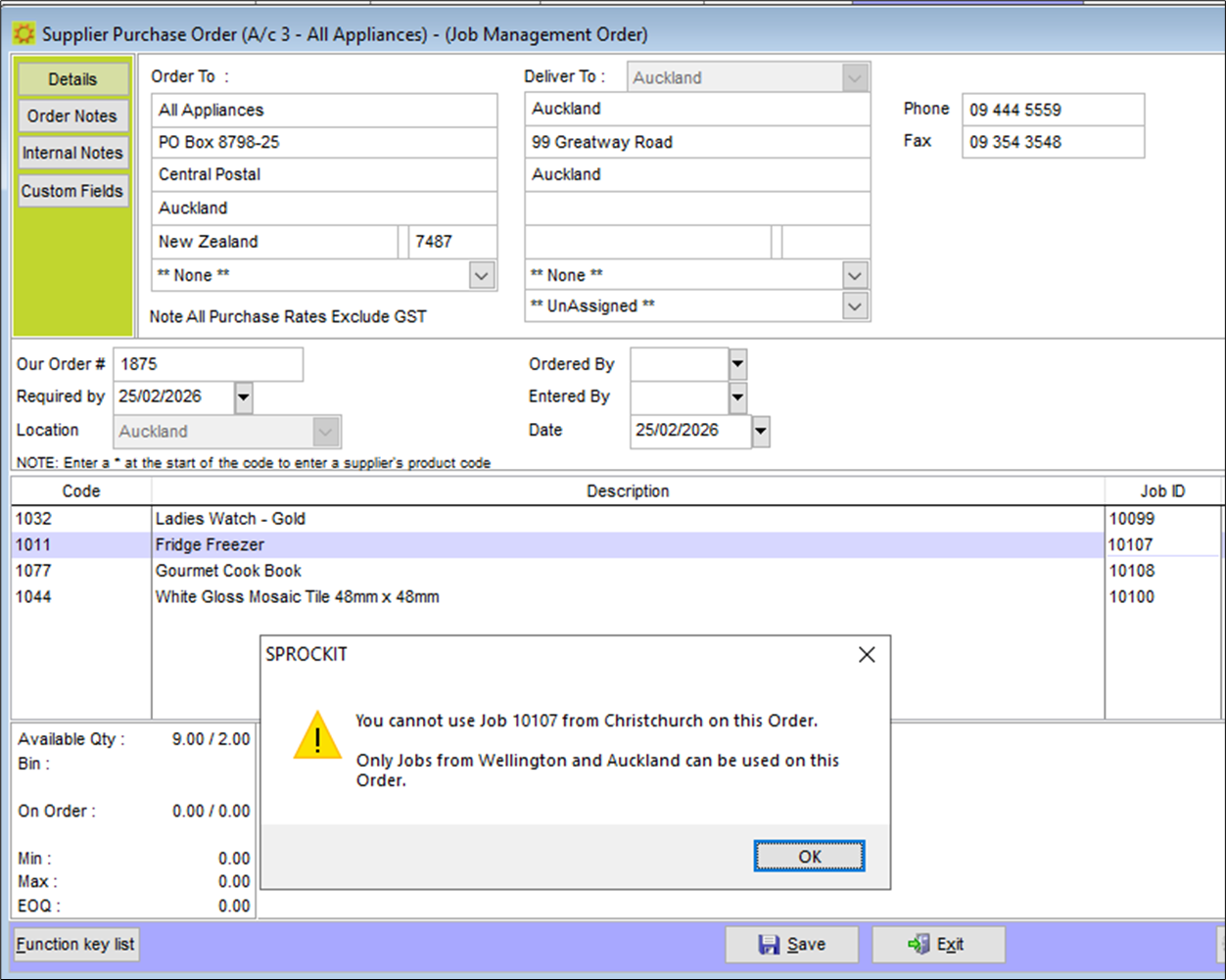Expand the UnAssigned dropdown
1226x980 pixels.
pos(855,305)
